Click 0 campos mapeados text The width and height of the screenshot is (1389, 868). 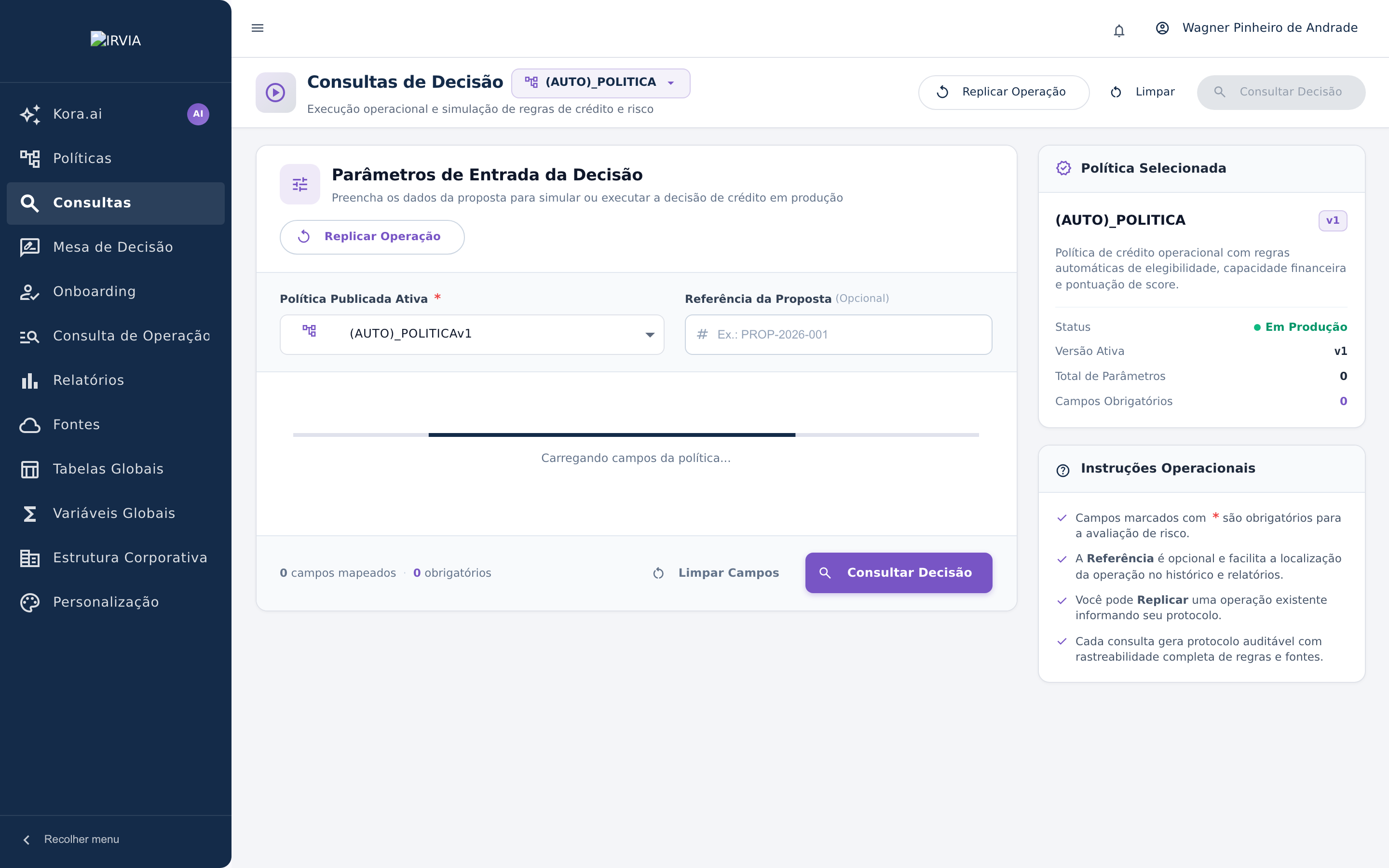click(x=338, y=573)
